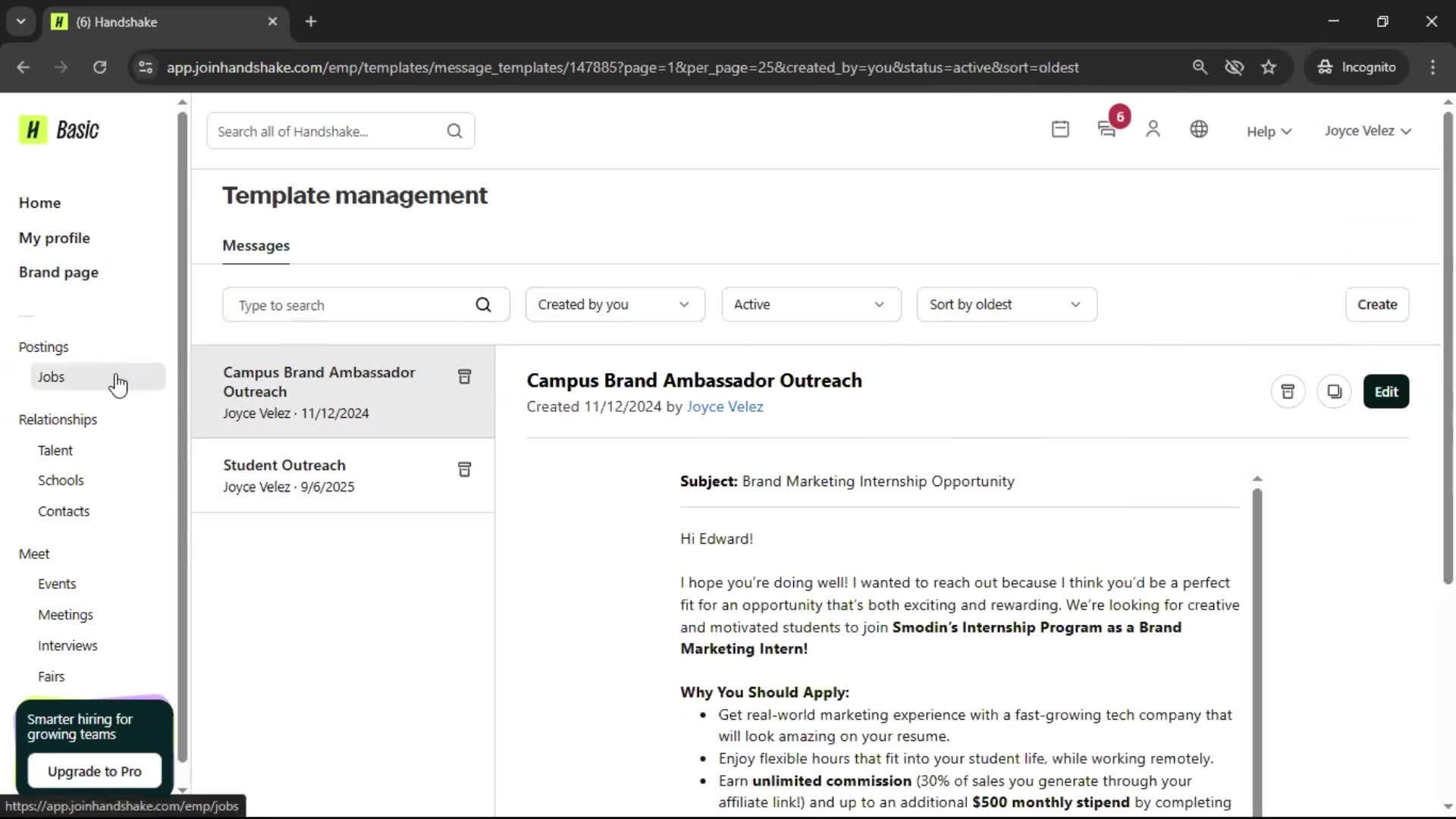Open Contacts in sidebar

point(64,511)
